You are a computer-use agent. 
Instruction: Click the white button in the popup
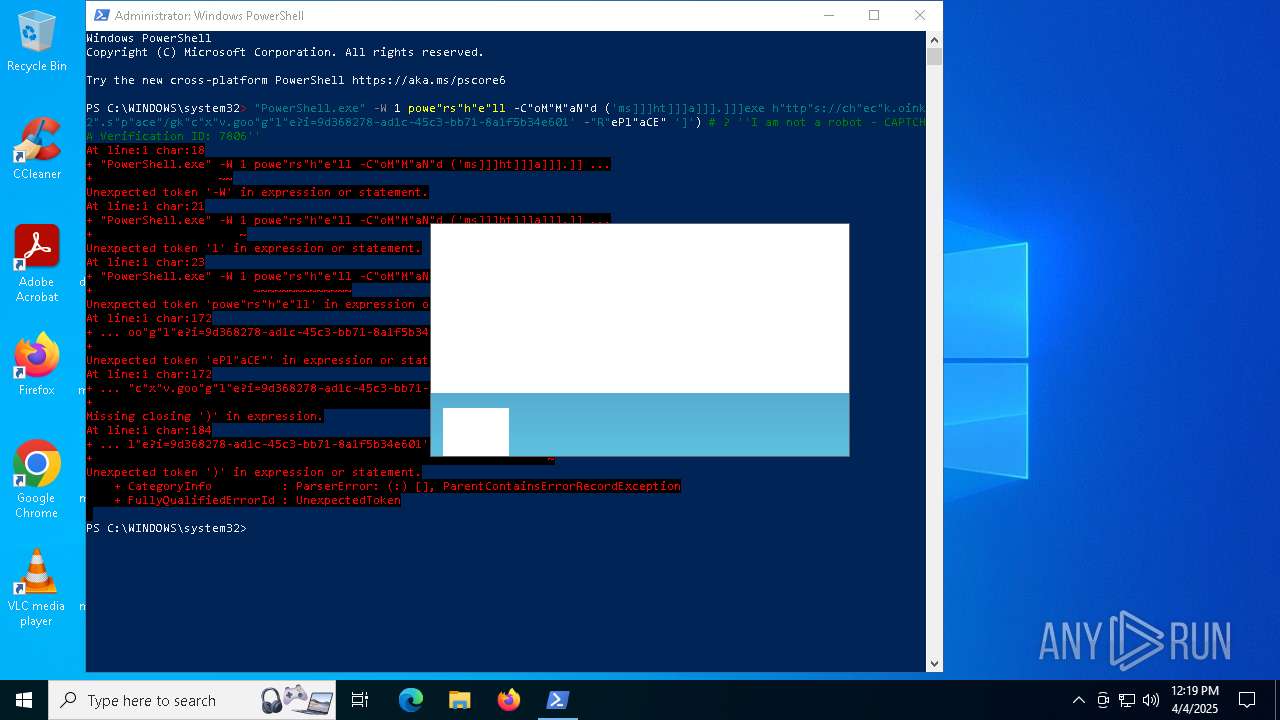476,432
